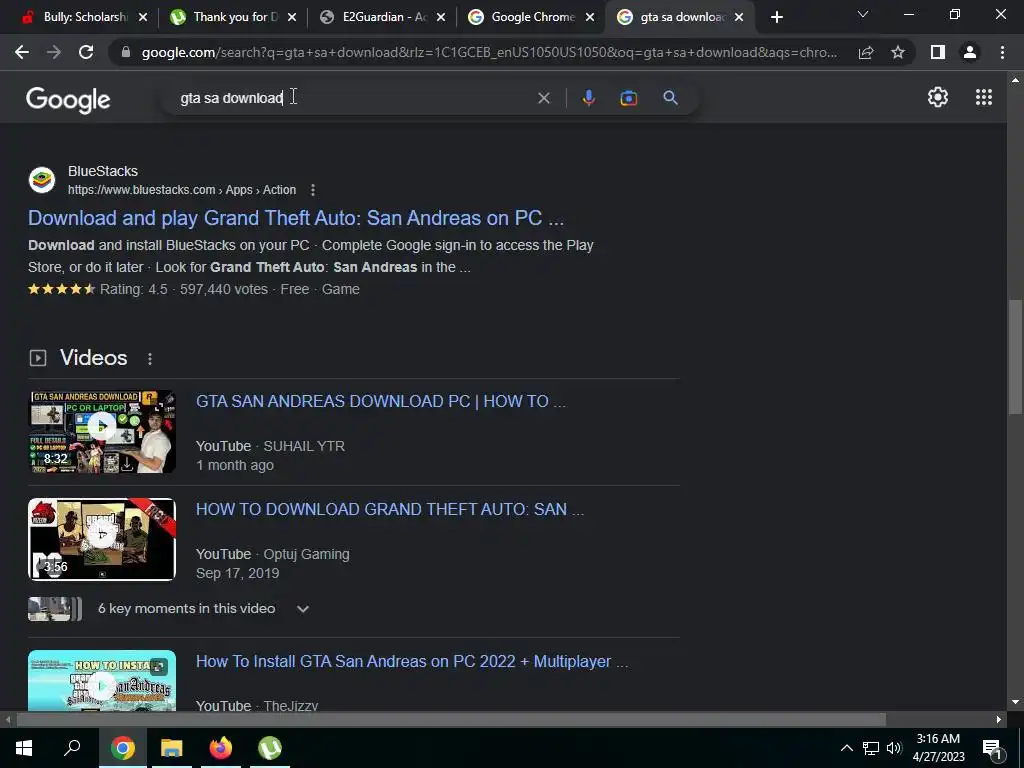Open HOW TO DOWNLOAD GRAND THEFT AUTO link
This screenshot has width=1024, height=768.
click(390, 509)
